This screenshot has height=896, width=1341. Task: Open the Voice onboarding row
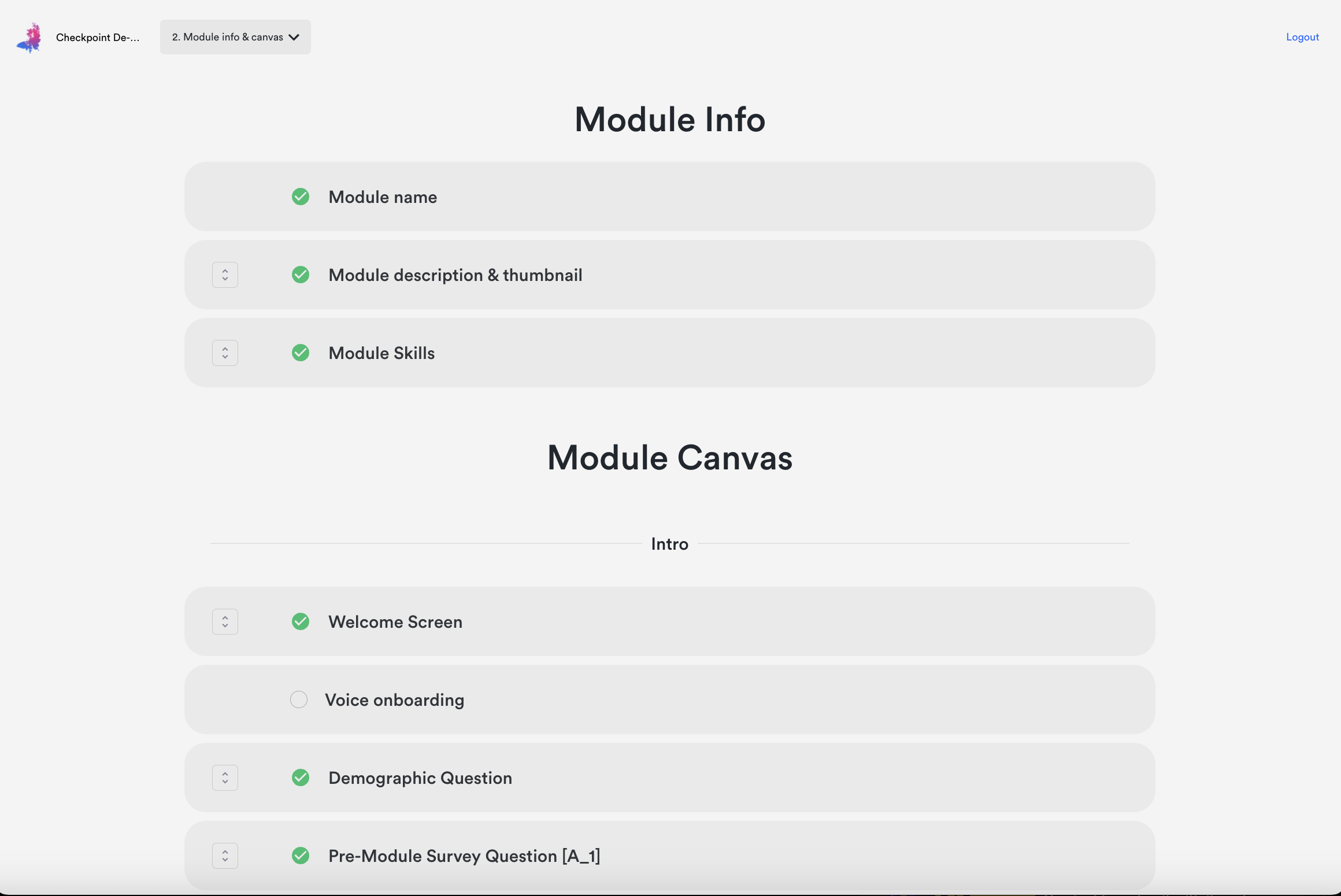point(394,700)
